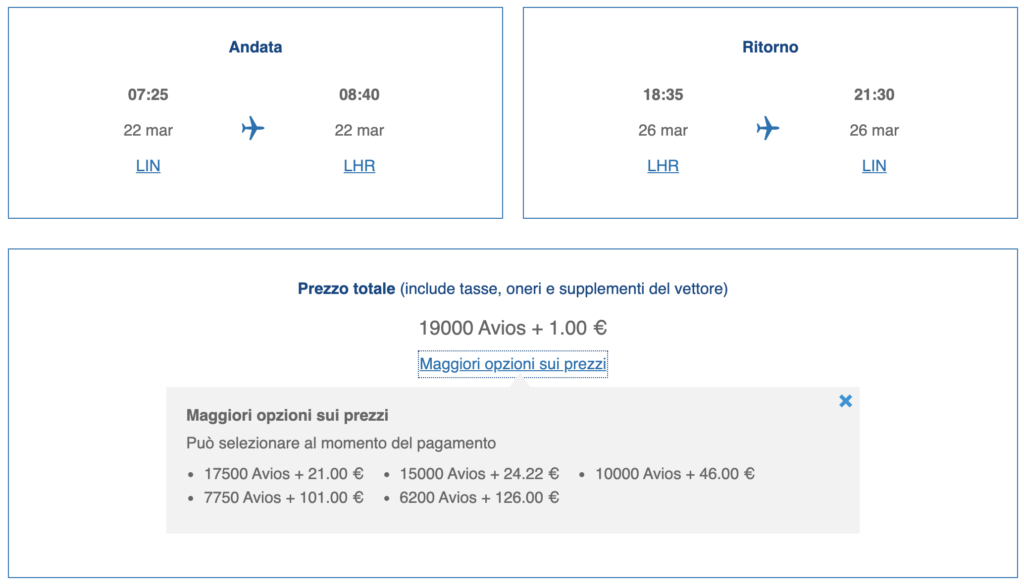Click the Prezzo totale label
The height and width of the screenshot is (585, 1024).
346,289
